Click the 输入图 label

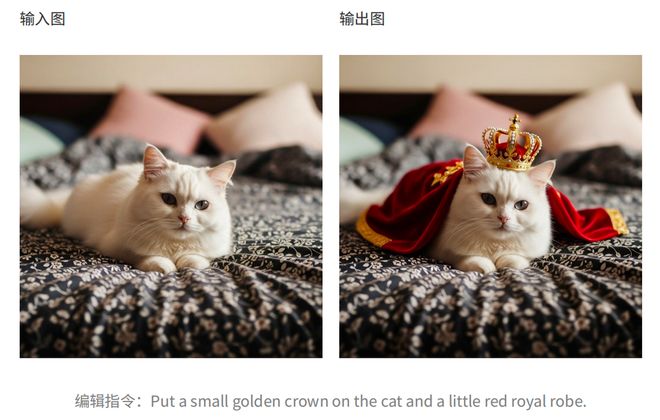tap(43, 19)
